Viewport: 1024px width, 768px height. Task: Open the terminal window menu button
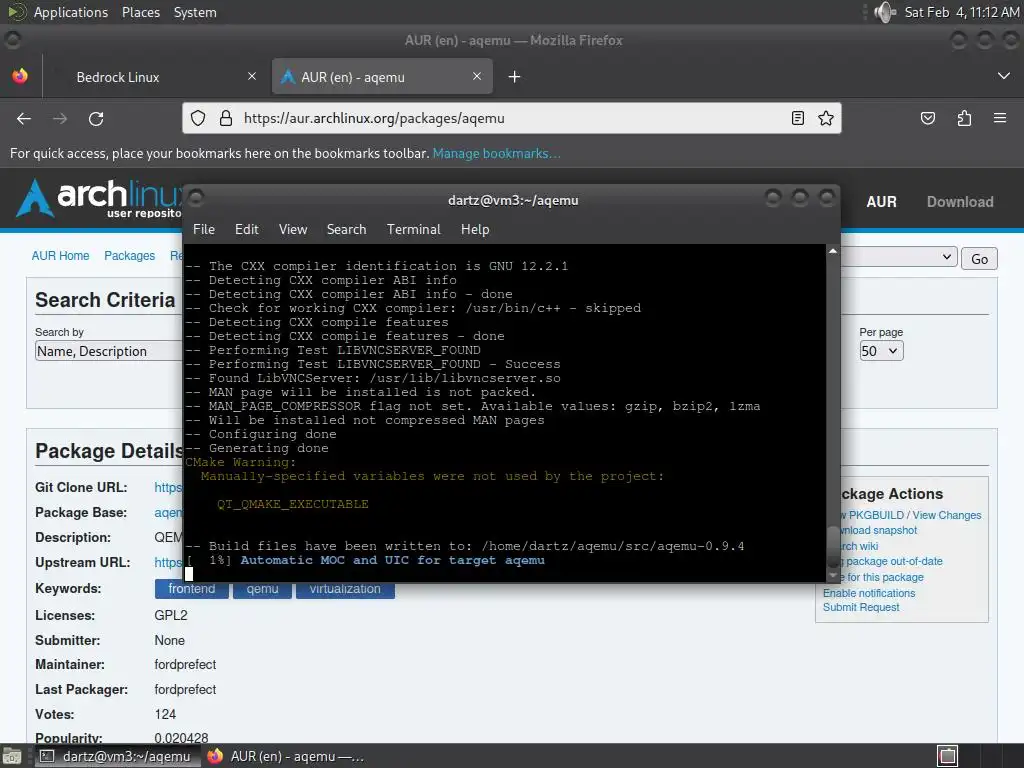pos(196,197)
